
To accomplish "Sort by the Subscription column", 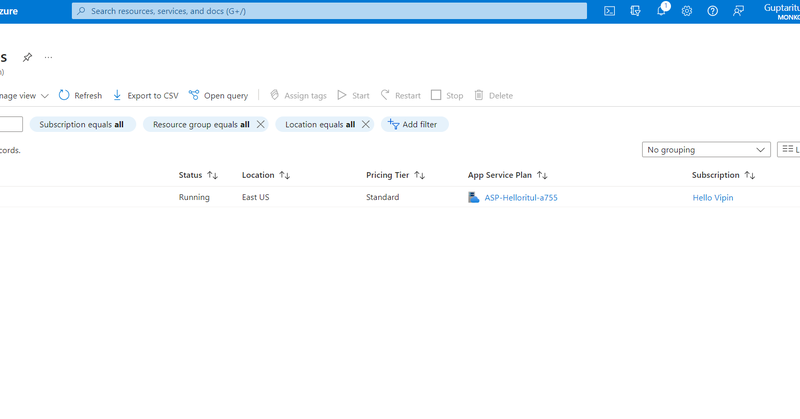I will tap(723, 175).
